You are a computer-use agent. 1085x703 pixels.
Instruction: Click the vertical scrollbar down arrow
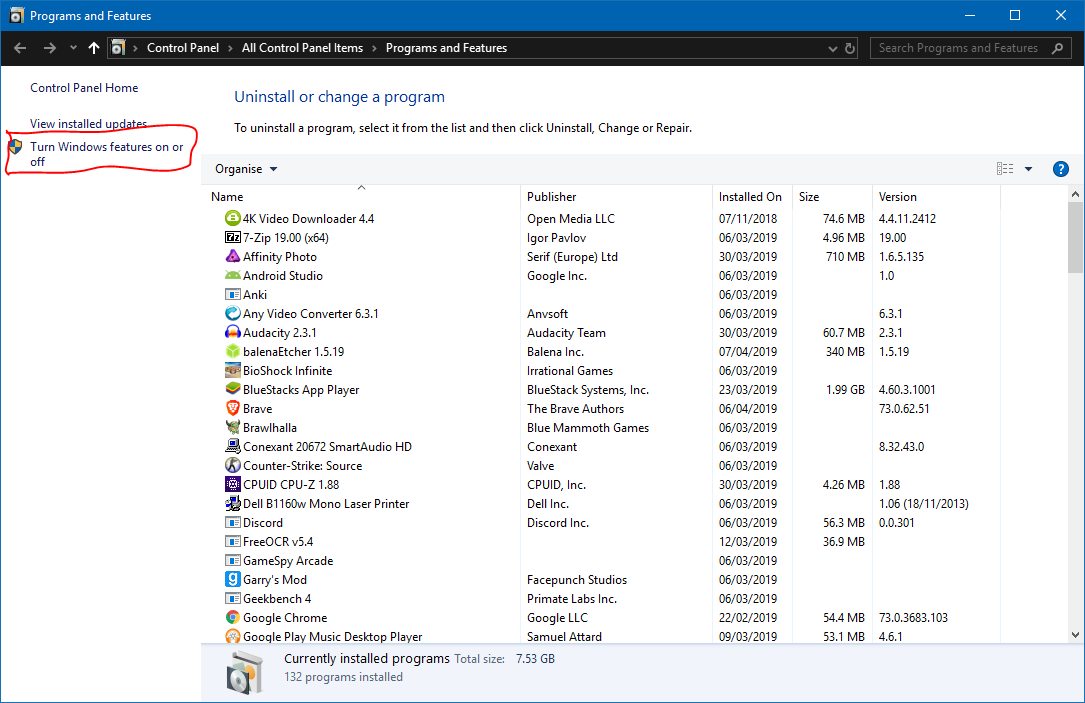click(1075, 634)
